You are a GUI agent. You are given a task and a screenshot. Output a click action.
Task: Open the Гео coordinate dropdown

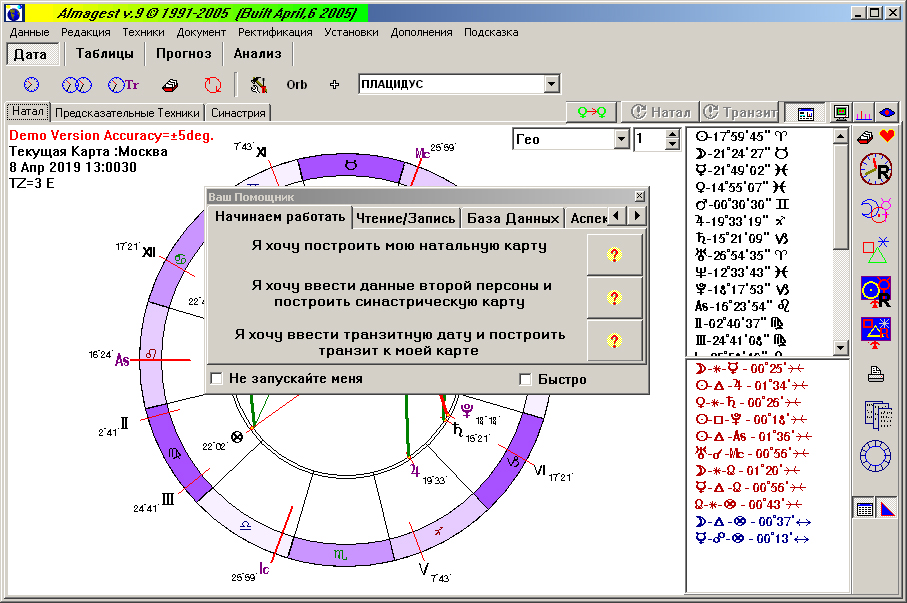point(621,139)
